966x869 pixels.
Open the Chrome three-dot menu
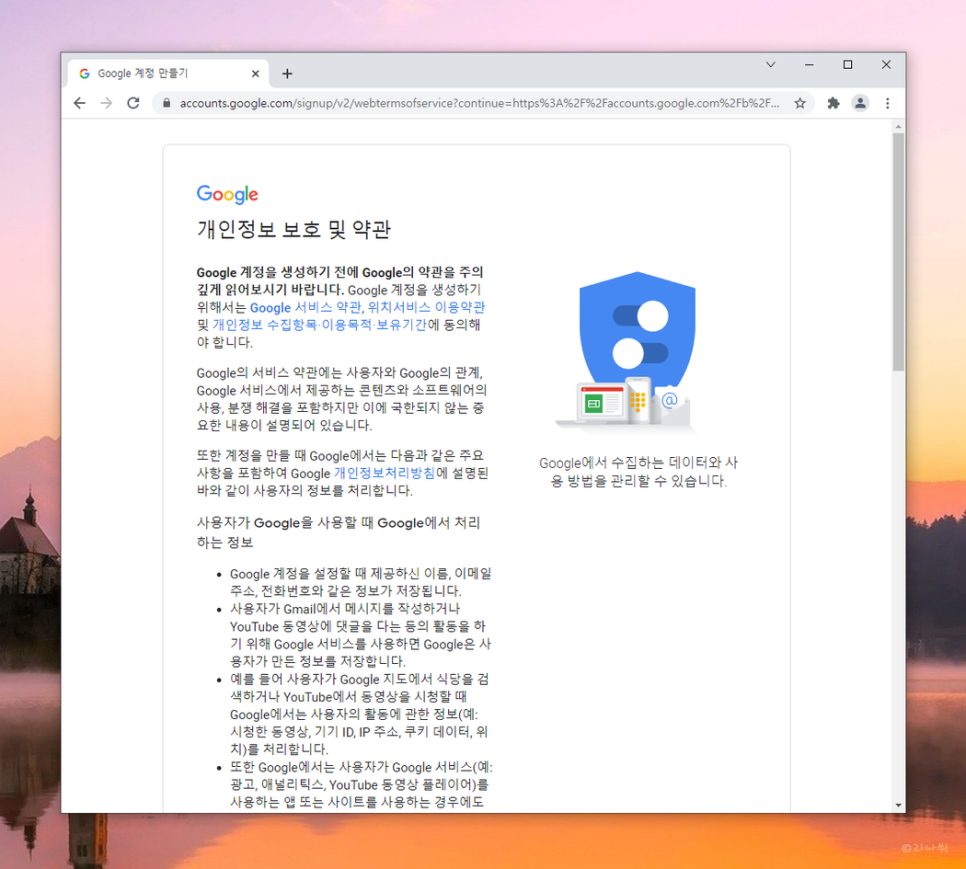point(888,103)
